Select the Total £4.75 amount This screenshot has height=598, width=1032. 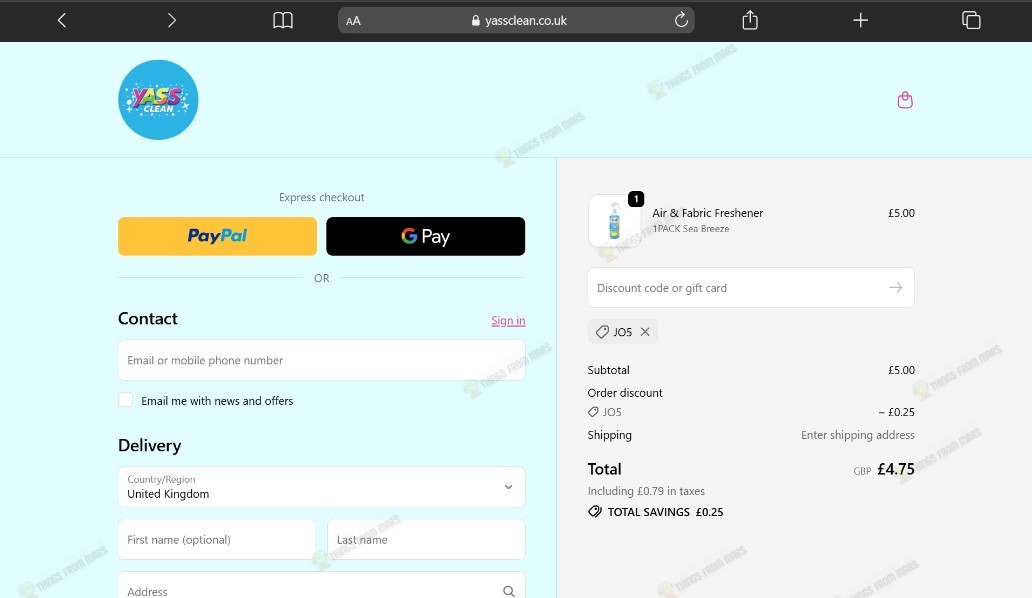pyautogui.click(x=896, y=469)
